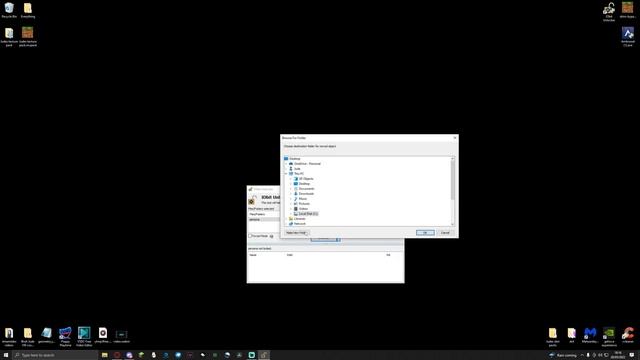Viewport: 640px width, 360px height.
Task: Click the IObit Unlocker taskbar icon
Action: point(264,355)
